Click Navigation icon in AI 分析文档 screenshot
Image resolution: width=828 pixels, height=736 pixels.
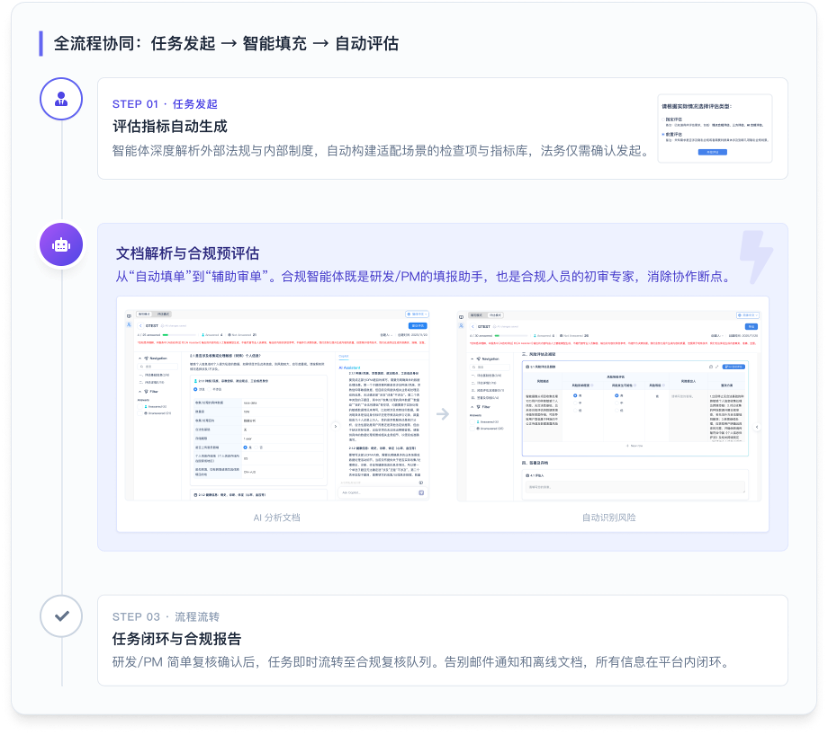(146, 358)
